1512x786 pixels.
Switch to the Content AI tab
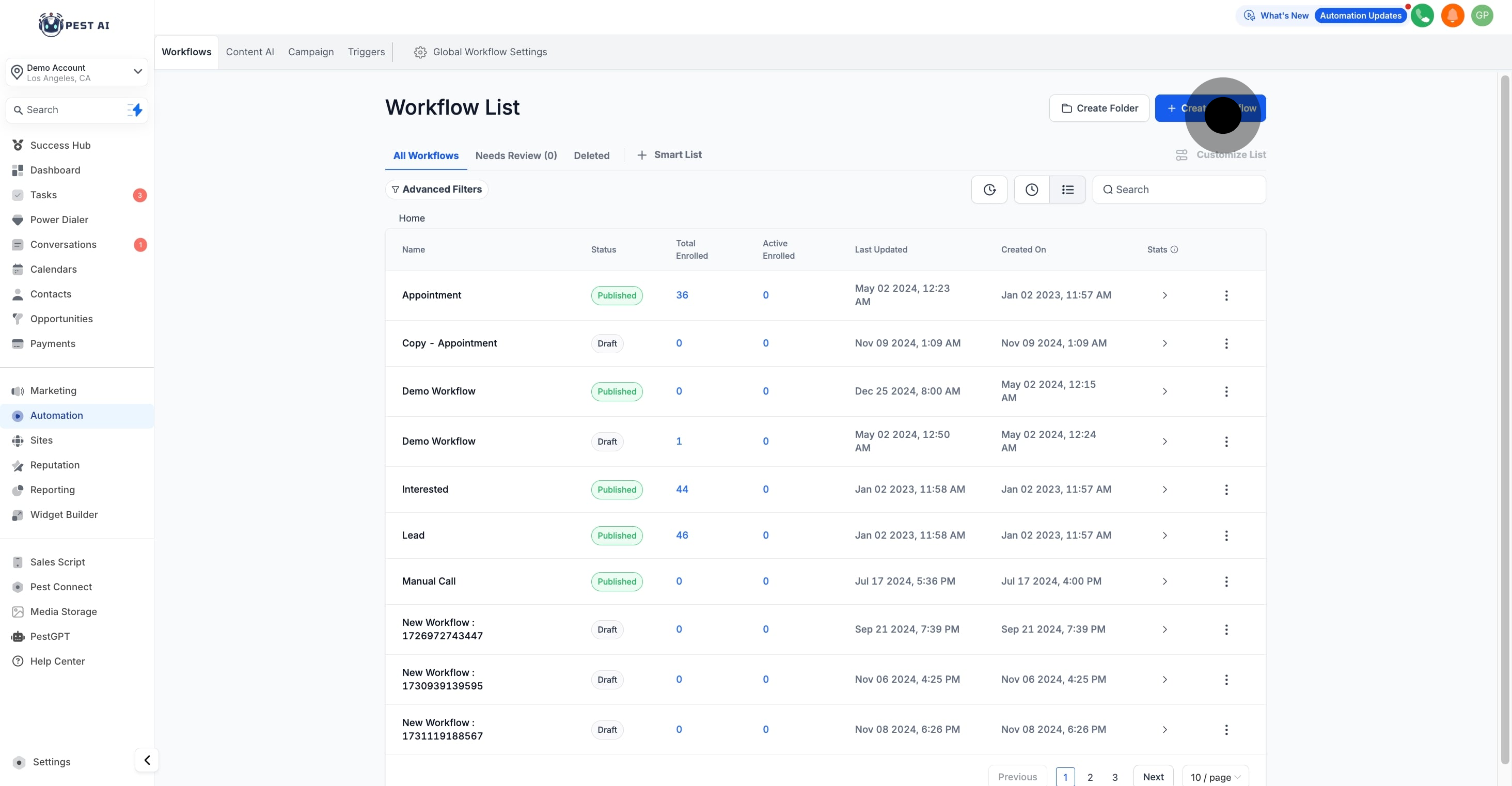click(x=249, y=52)
